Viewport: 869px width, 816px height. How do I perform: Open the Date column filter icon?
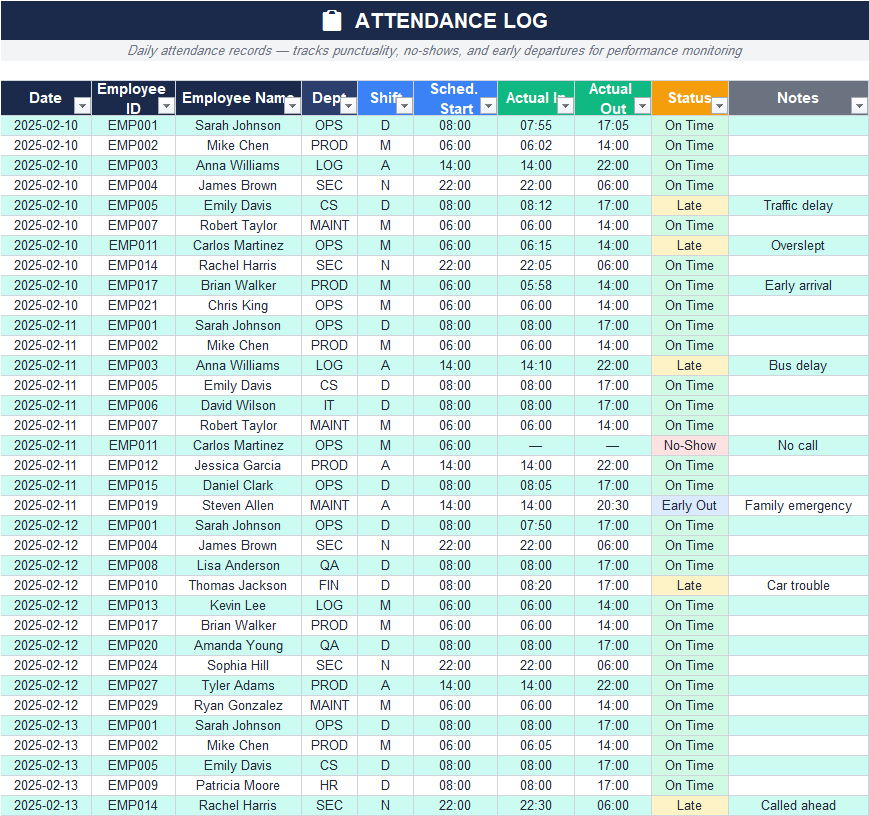point(80,107)
